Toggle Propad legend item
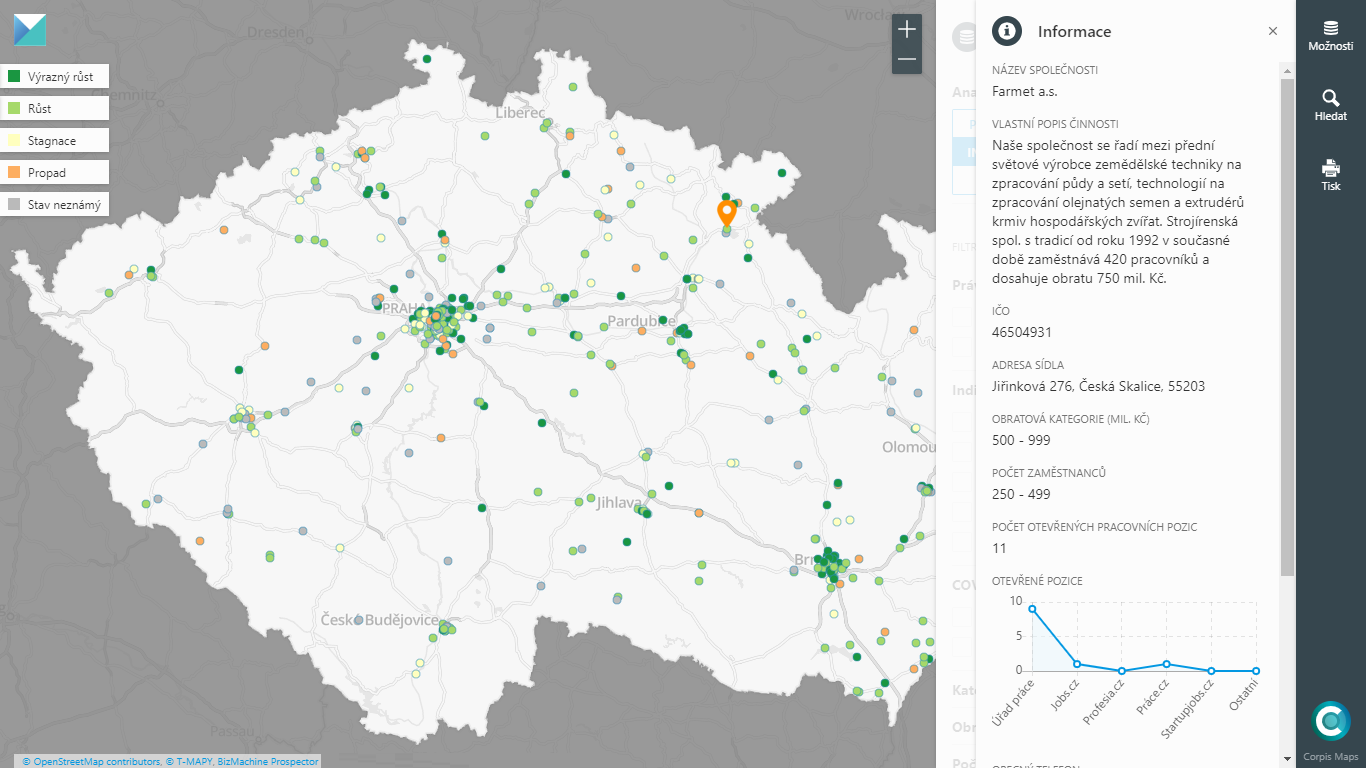The height and width of the screenshot is (768, 1366). click(x=54, y=172)
